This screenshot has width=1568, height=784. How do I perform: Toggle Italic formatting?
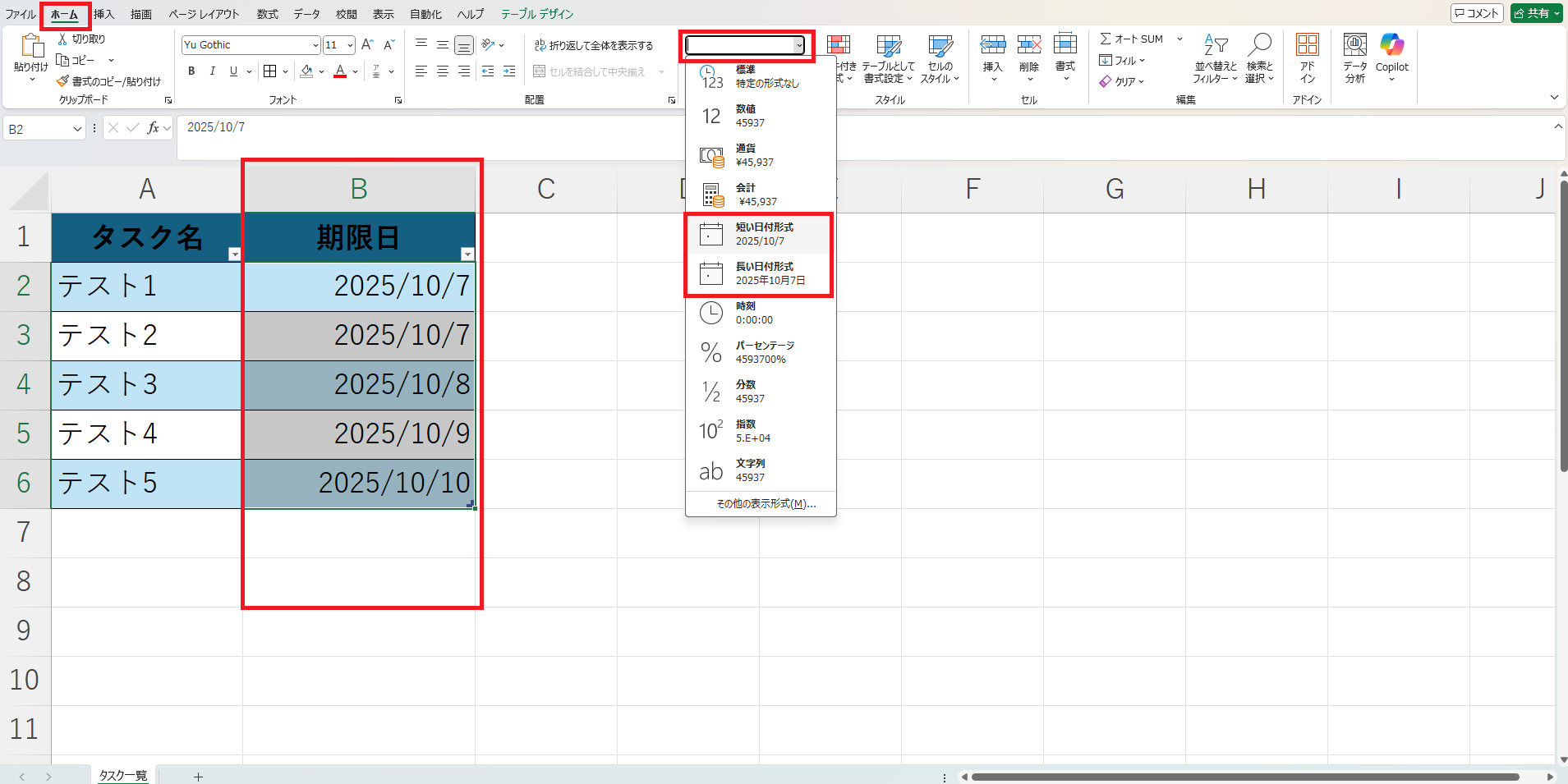213,71
